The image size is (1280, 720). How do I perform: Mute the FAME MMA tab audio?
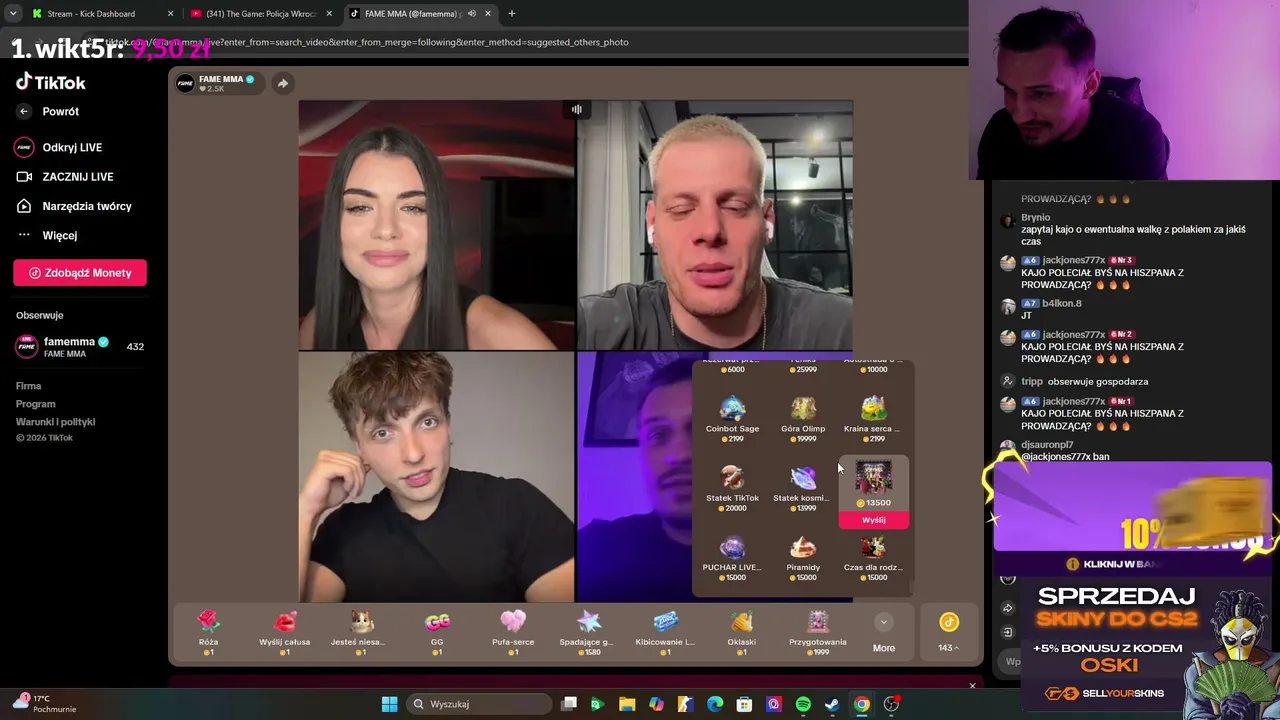pyautogui.click(x=470, y=14)
